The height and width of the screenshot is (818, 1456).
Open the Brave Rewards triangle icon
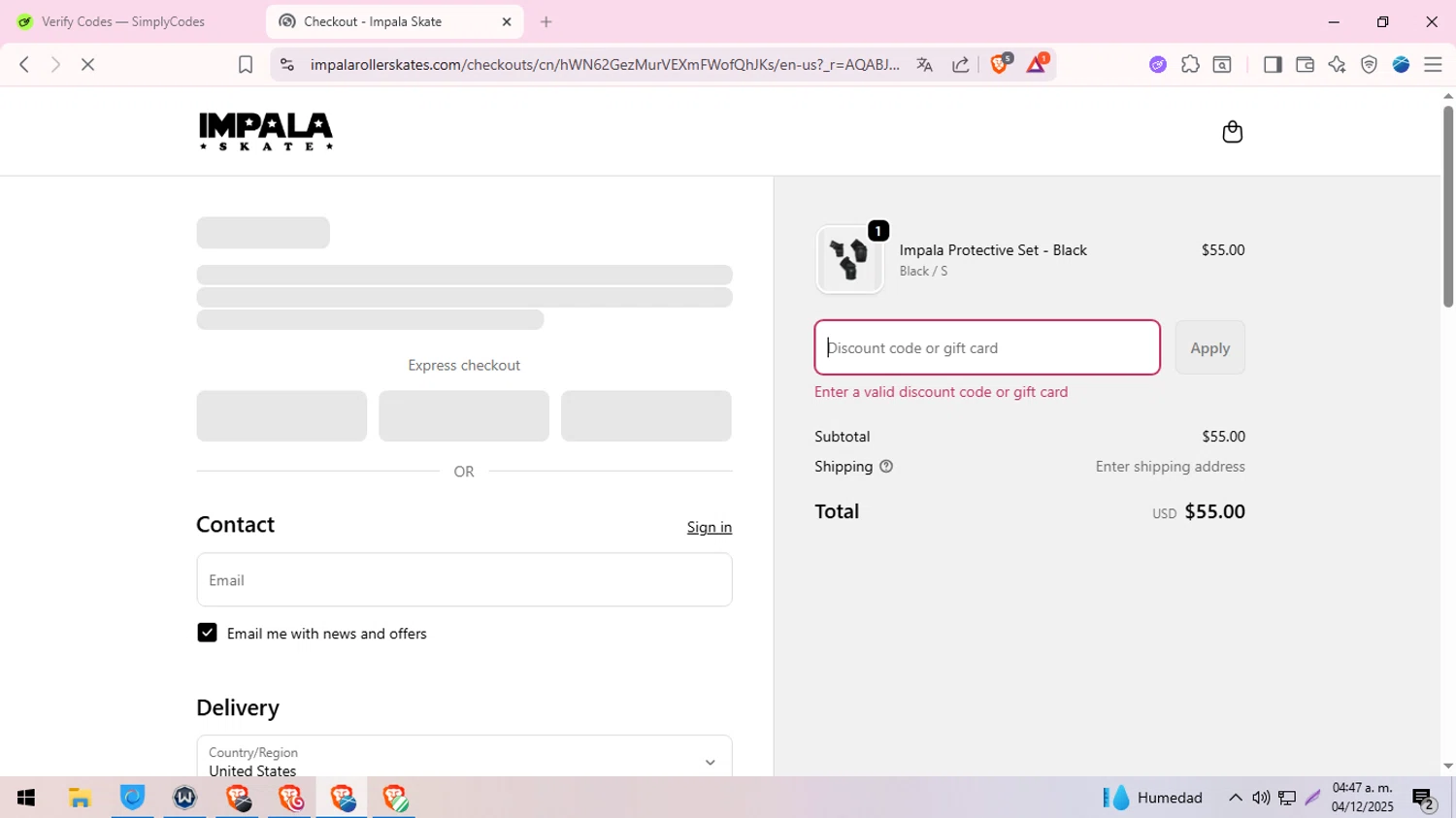(1036, 64)
